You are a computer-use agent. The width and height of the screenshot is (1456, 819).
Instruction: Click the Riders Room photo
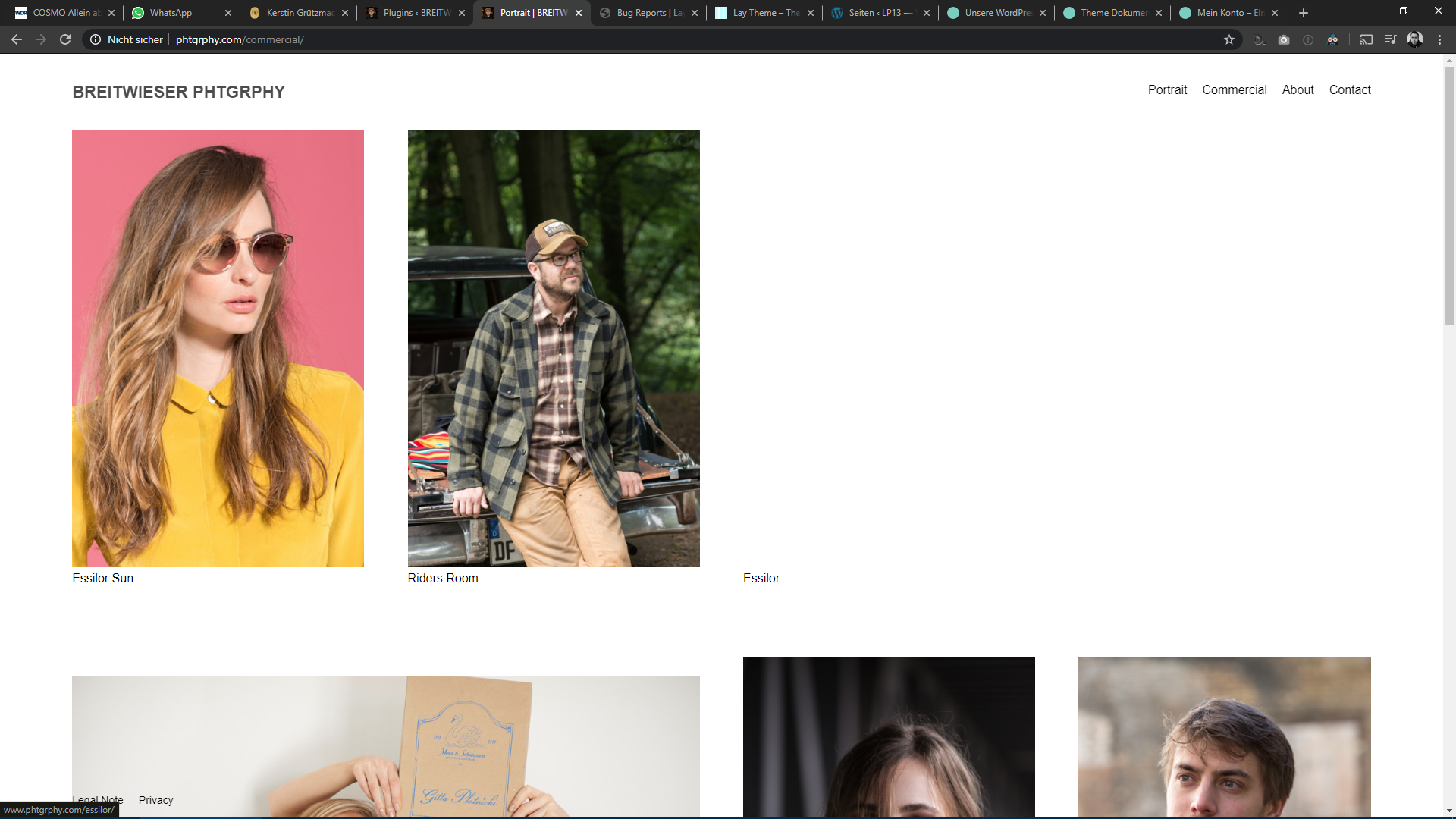(553, 347)
